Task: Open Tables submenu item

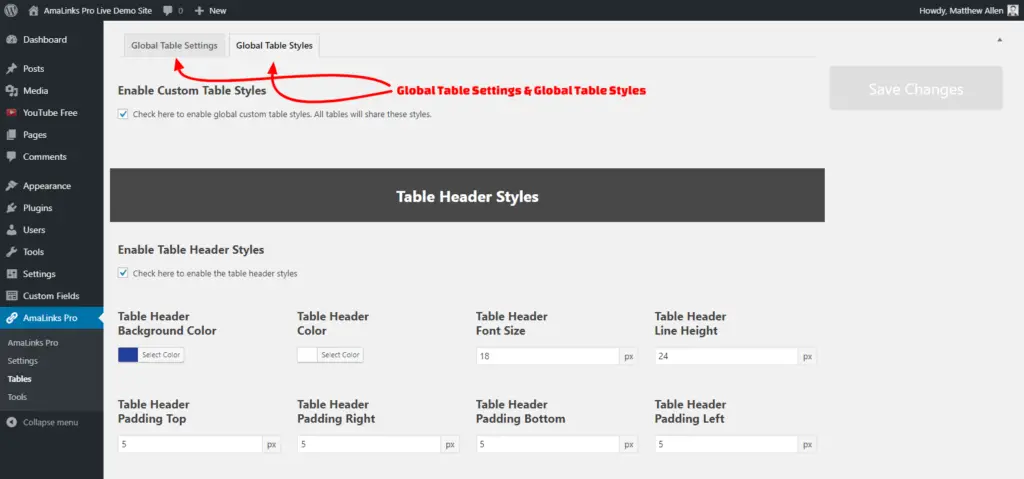Action: pos(20,379)
